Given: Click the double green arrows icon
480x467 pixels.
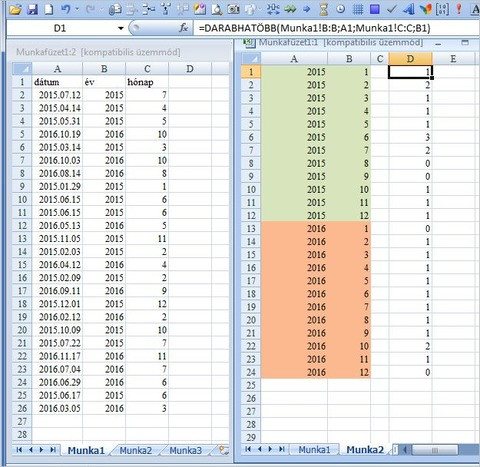Looking at the screenshot, I should (x=290, y=9).
